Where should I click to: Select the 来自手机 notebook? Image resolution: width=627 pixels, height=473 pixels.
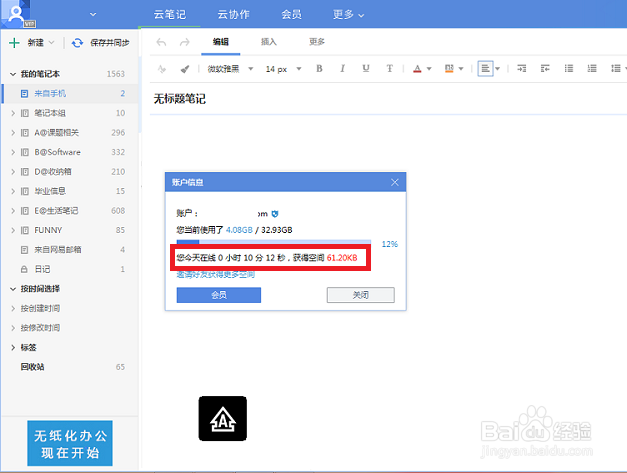coord(70,94)
